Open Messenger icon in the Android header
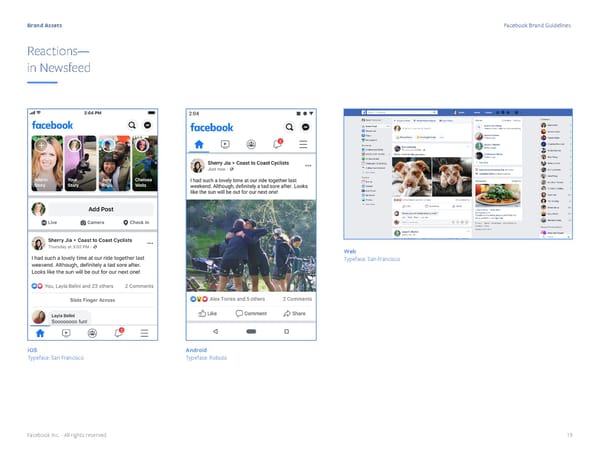600x463 pixels. (305, 128)
